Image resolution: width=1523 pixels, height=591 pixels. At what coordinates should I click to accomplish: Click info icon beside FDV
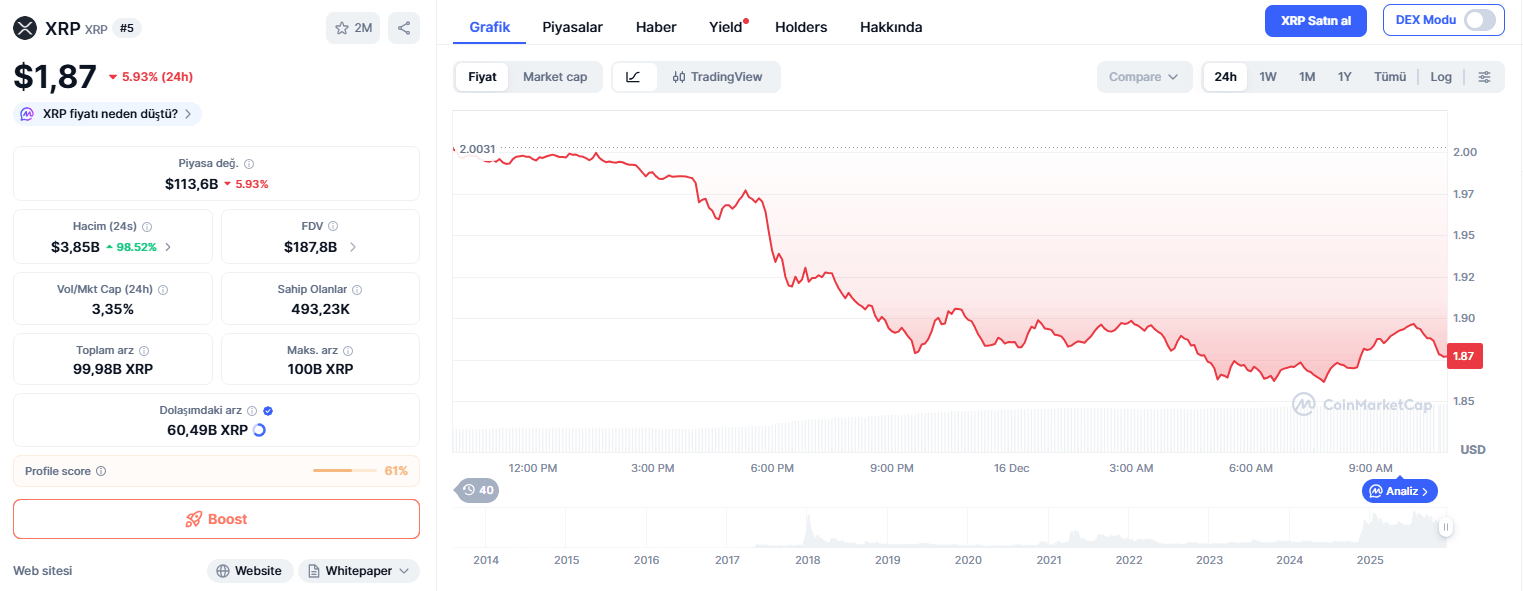click(x=333, y=227)
